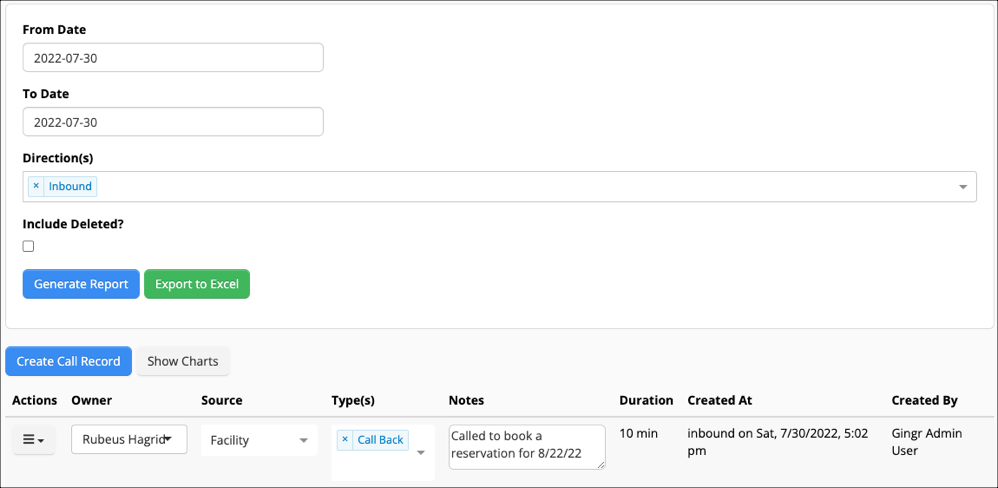Click the Type(s) column header
This screenshot has width=998, height=488.
[x=353, y=400]
